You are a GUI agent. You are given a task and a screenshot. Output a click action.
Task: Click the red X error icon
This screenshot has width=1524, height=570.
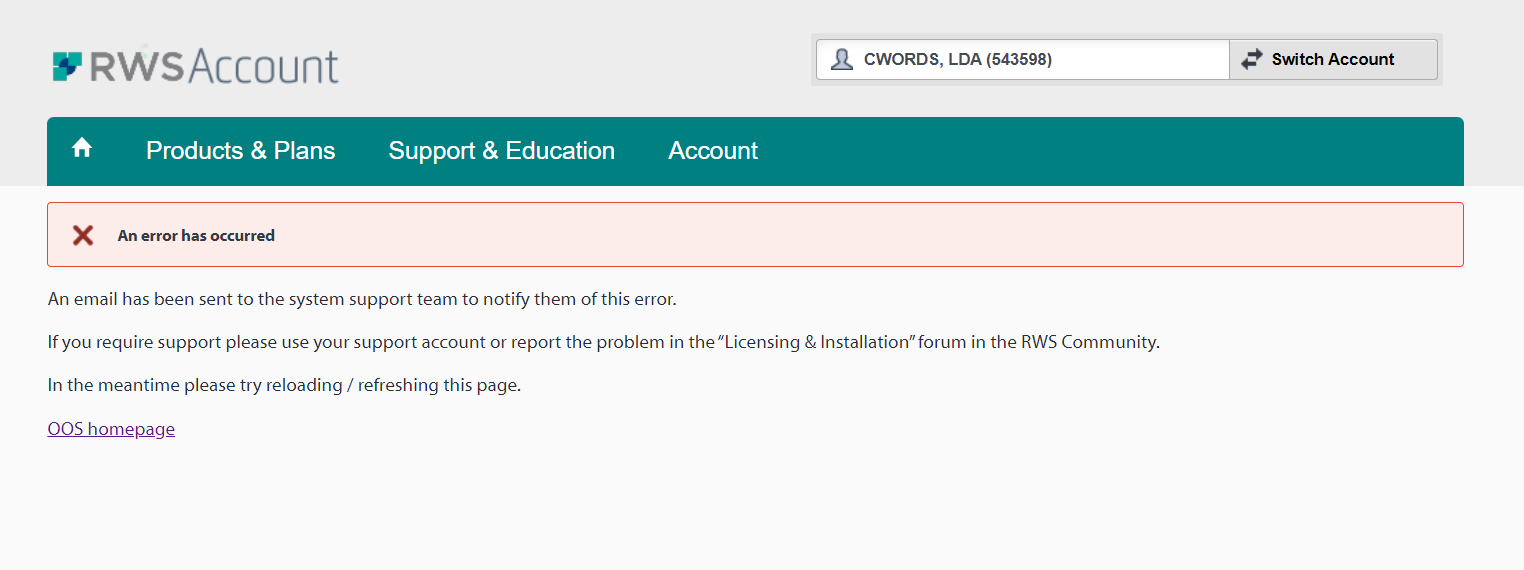(83, 235)
